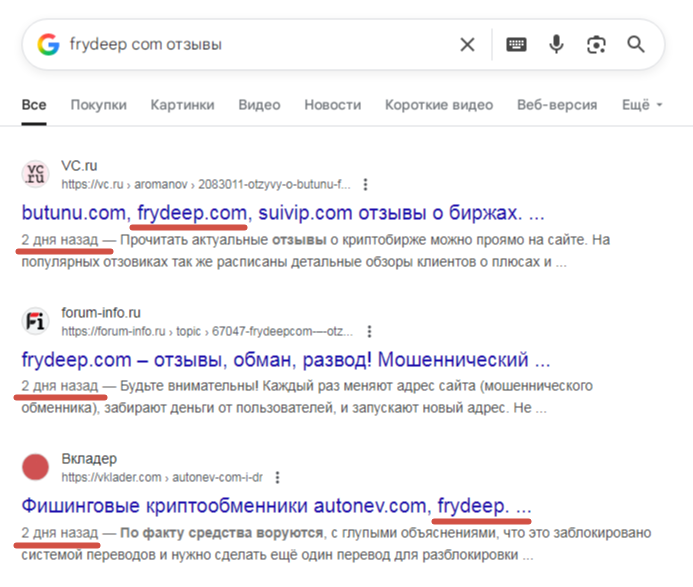This screenshot has width=693, height=587.
Task: Click the magnifying glass search button
Action: [x=636, y=44]
